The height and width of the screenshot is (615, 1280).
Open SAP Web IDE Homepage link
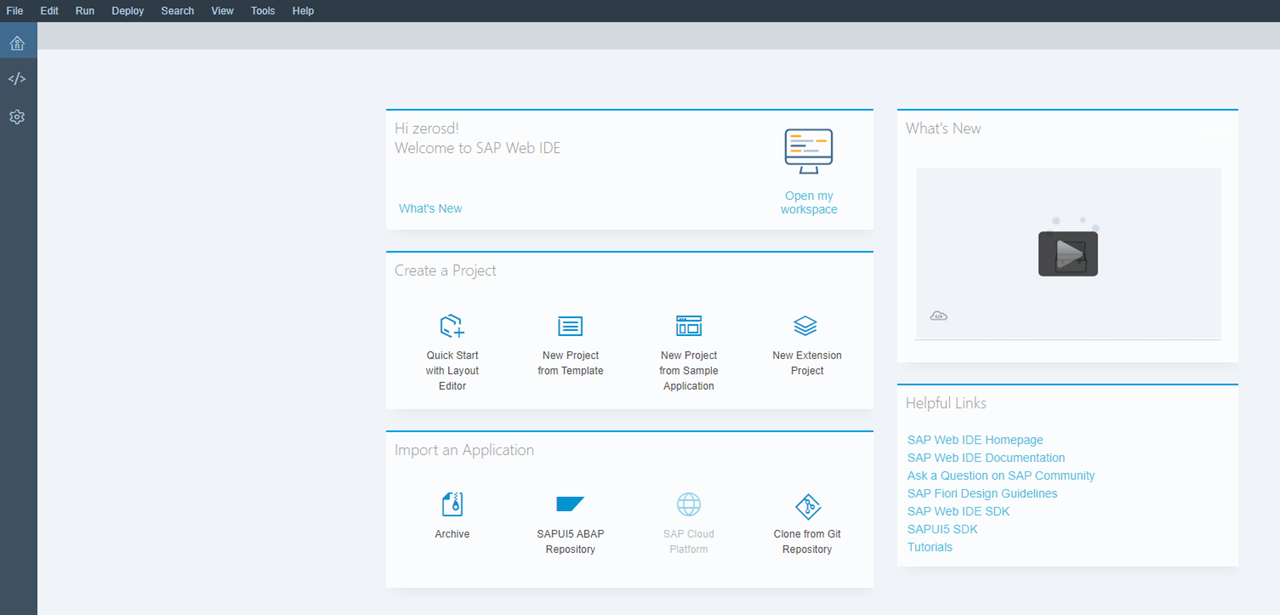click(x=975, y=440)
